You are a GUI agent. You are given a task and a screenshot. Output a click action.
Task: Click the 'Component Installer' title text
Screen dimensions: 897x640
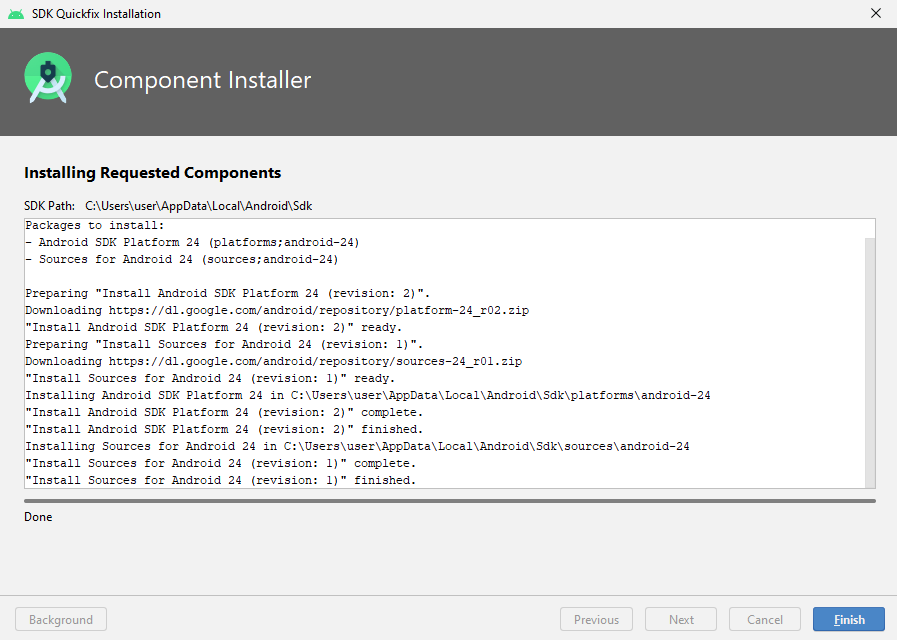coord(203,79)
